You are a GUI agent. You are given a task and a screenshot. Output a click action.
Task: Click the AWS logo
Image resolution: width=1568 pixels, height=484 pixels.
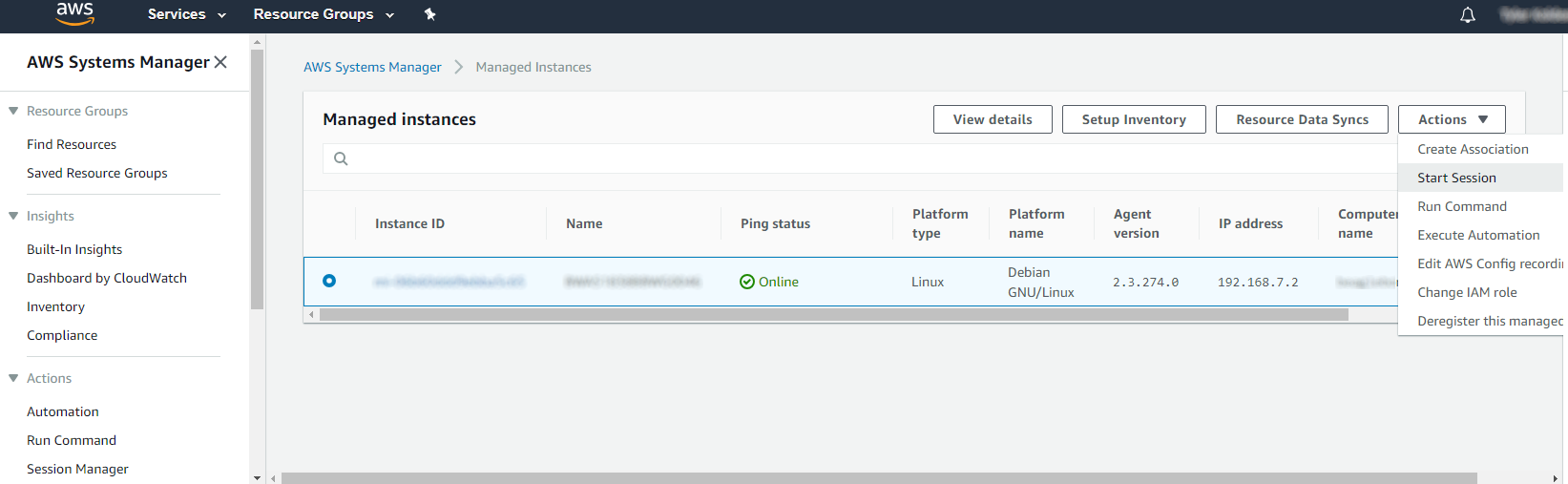pyautogui.click(x=74, y=13)
